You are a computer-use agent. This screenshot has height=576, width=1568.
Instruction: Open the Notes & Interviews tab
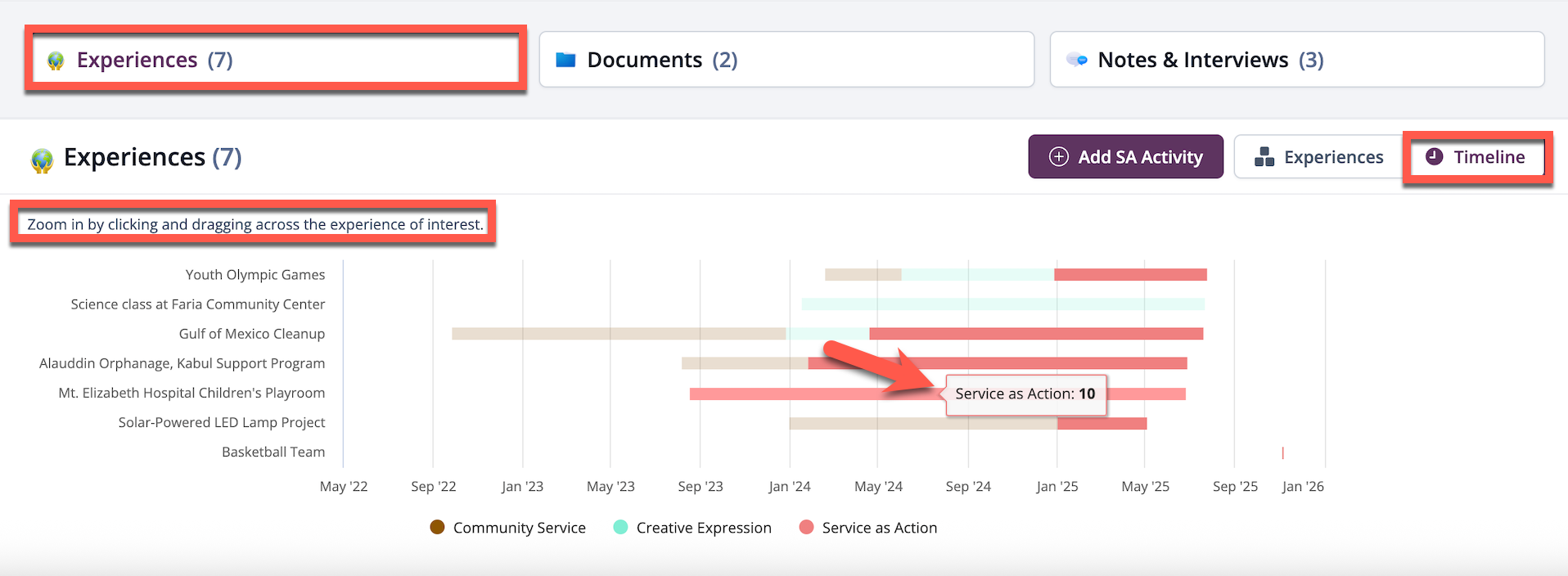pyautogui.click(x=1296, y=60)
